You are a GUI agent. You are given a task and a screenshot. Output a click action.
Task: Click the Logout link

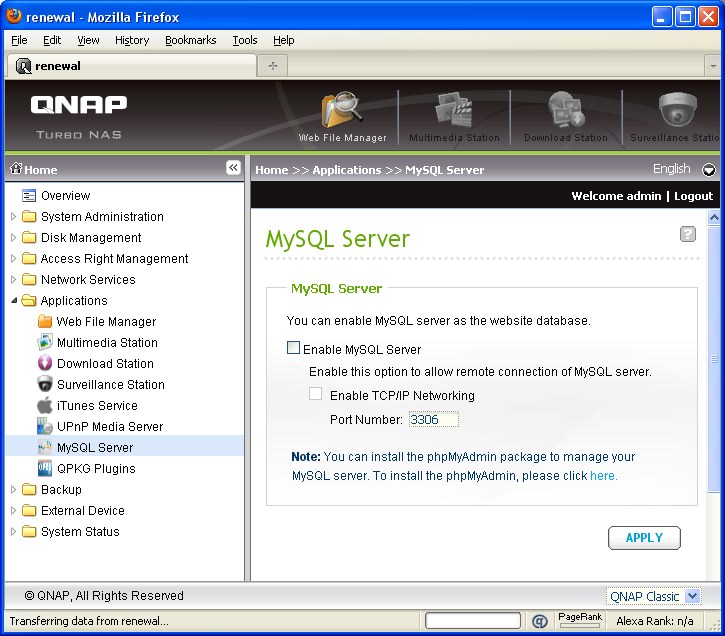[x=693, y=196]
